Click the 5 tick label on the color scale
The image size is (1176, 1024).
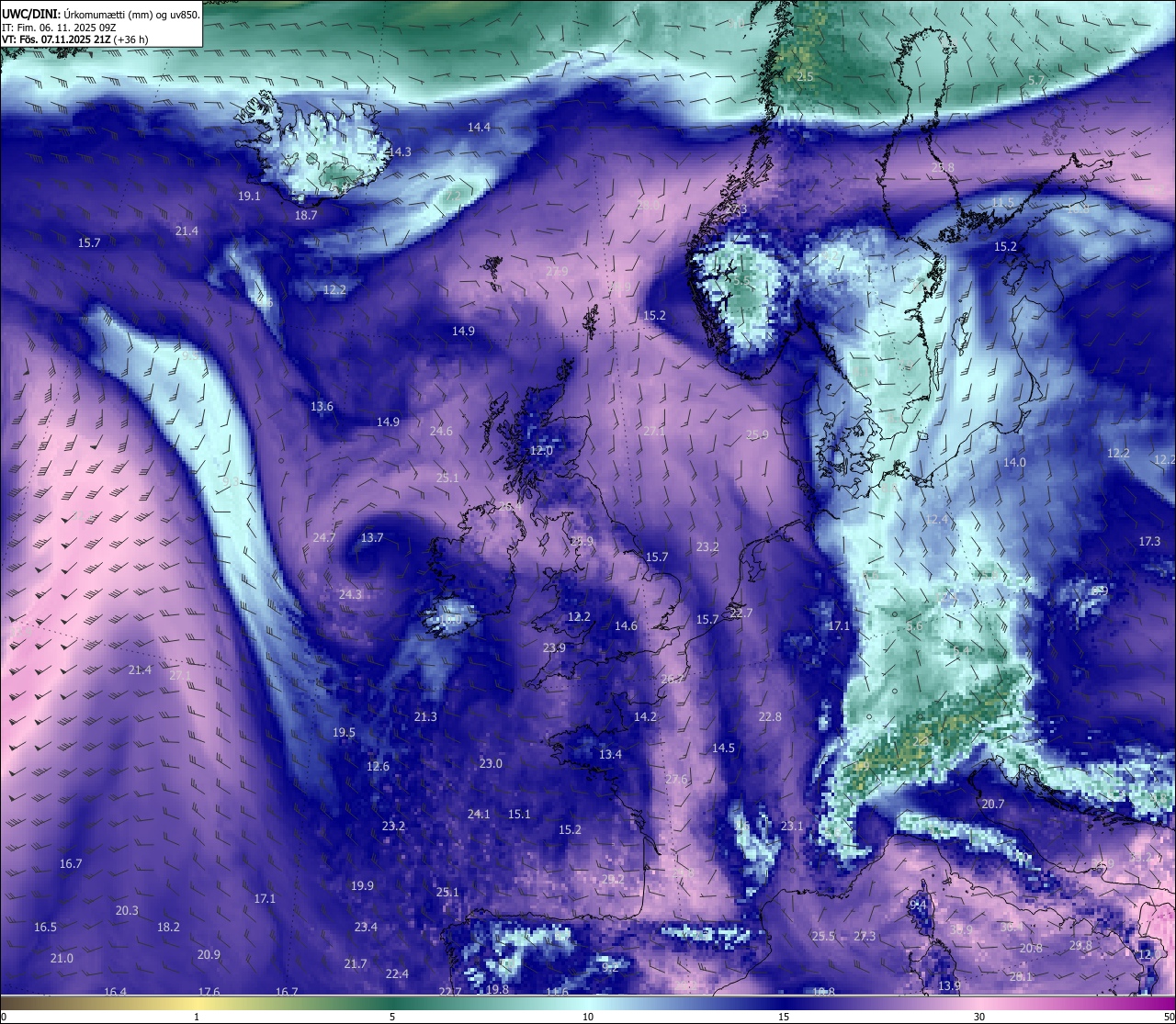pyautogui.click(x=392, y=1017)
